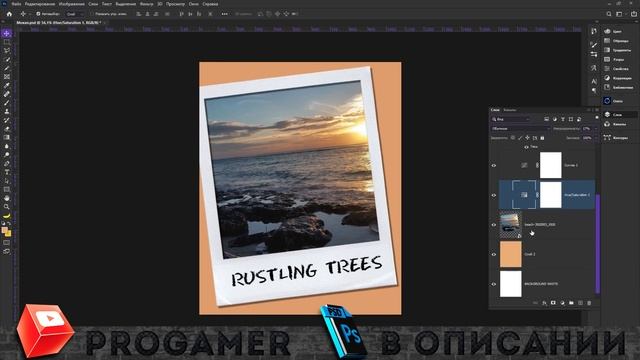The width and height of the screenshot is (640, 360).
Task: Lock all attributes padlock icon
Action: pyautogui.click(x=542, y=138)
